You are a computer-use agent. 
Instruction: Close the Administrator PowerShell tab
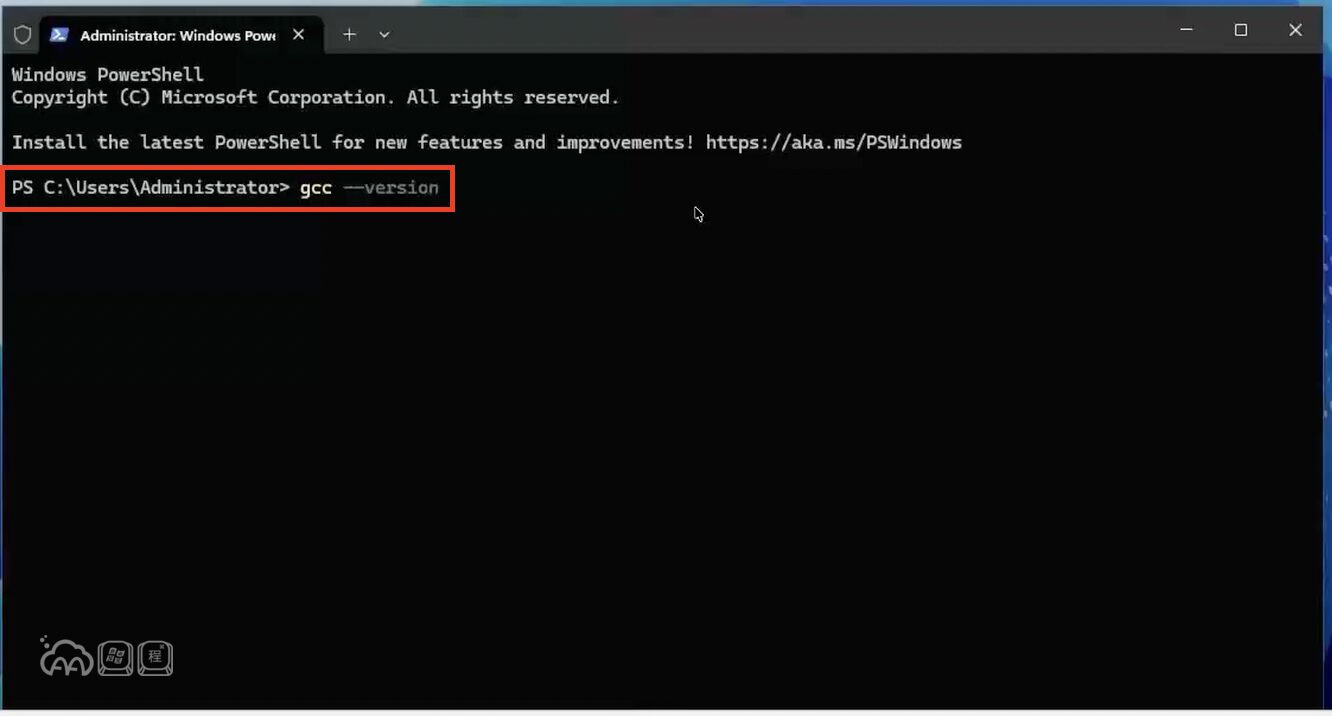[298, 34]
